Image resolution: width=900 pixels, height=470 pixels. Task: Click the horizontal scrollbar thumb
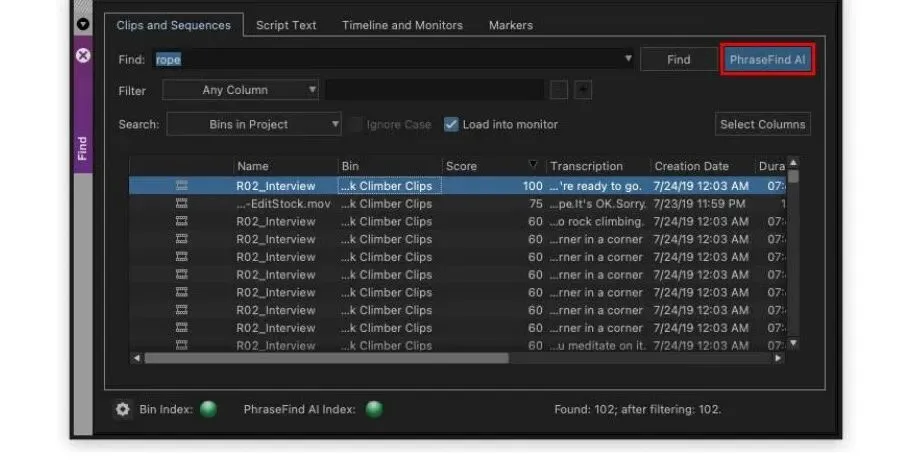(327, 358)
